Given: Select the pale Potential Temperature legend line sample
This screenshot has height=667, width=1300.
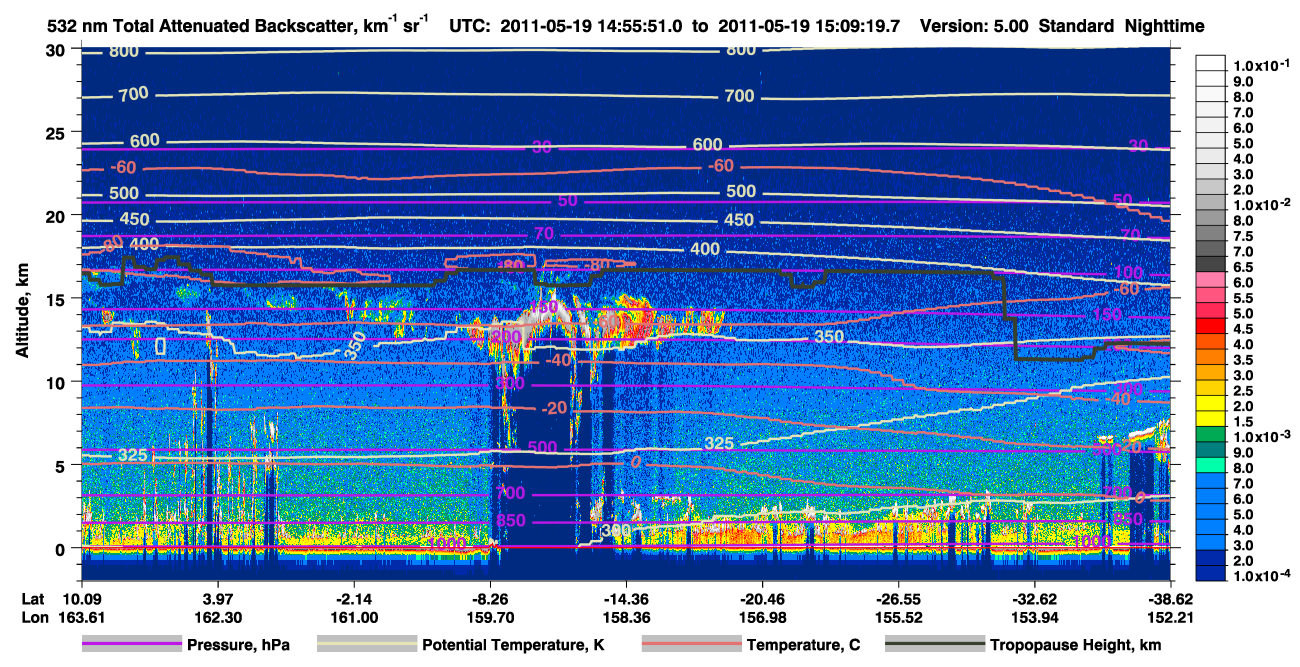Looking at the screenshot, I should pos(367,644).
